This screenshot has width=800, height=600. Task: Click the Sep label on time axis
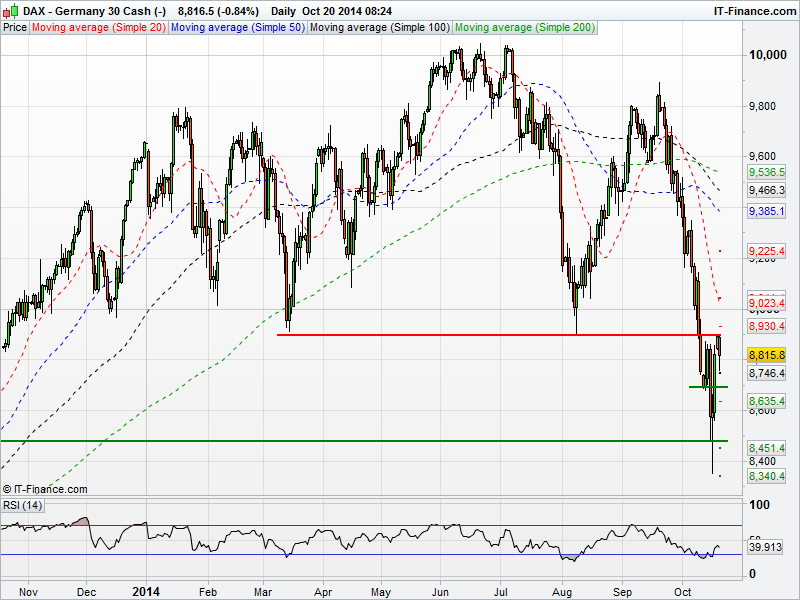622,592
